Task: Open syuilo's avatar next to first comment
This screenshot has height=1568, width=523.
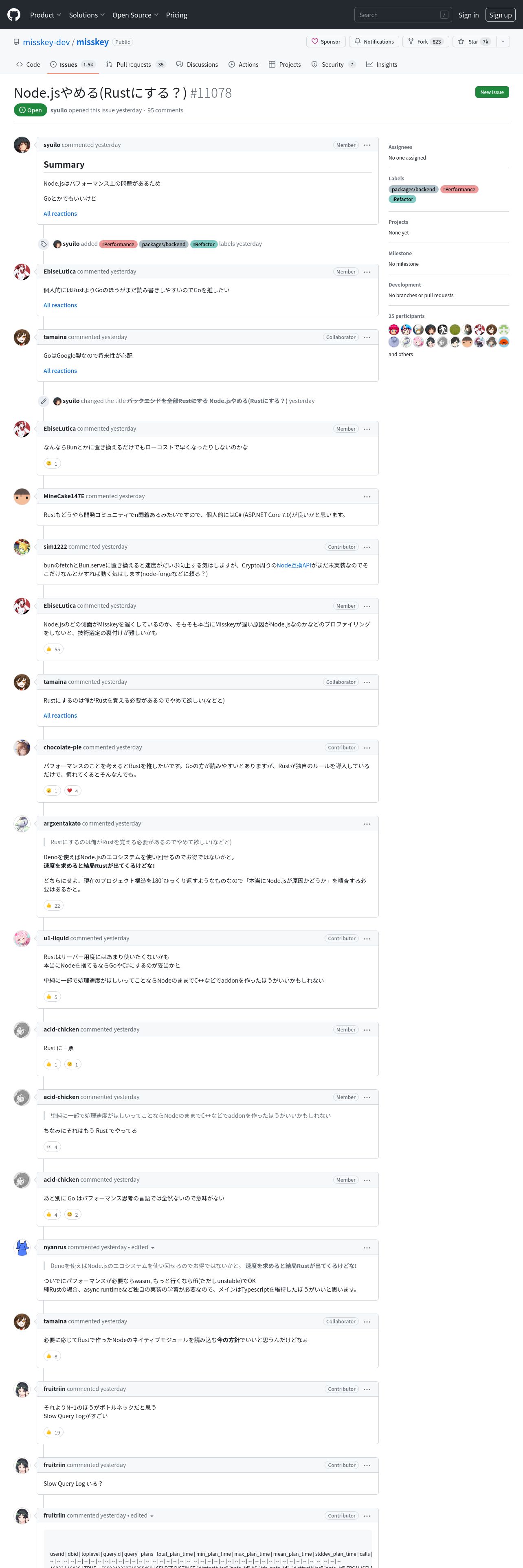Action: click(x=22, y=145)
